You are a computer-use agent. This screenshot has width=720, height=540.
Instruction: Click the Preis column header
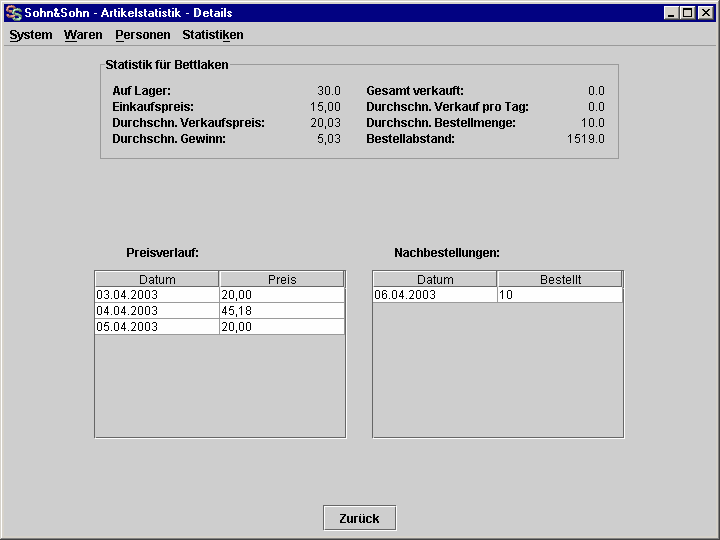click(x=282, y=279)
